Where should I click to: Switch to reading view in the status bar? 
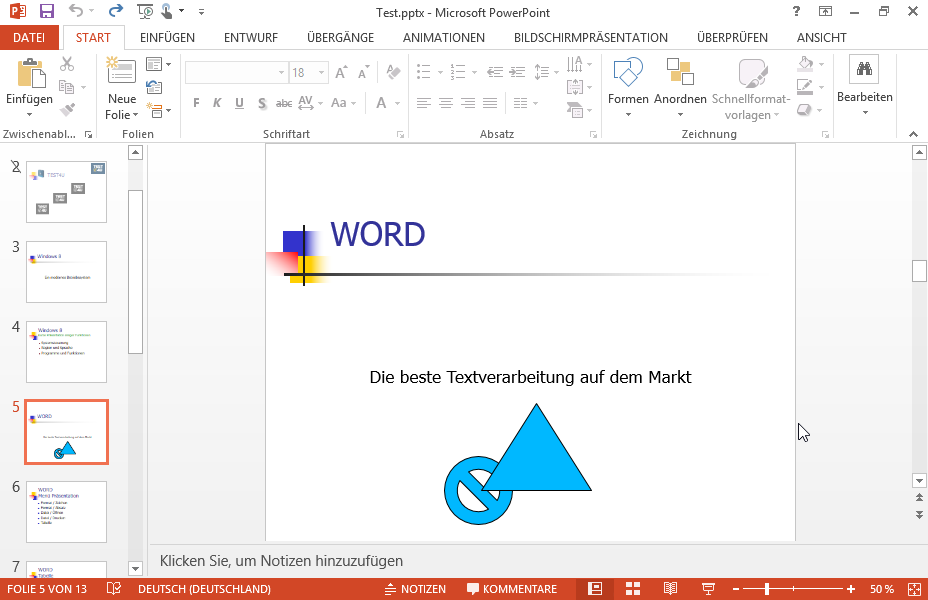pos(670,589)
